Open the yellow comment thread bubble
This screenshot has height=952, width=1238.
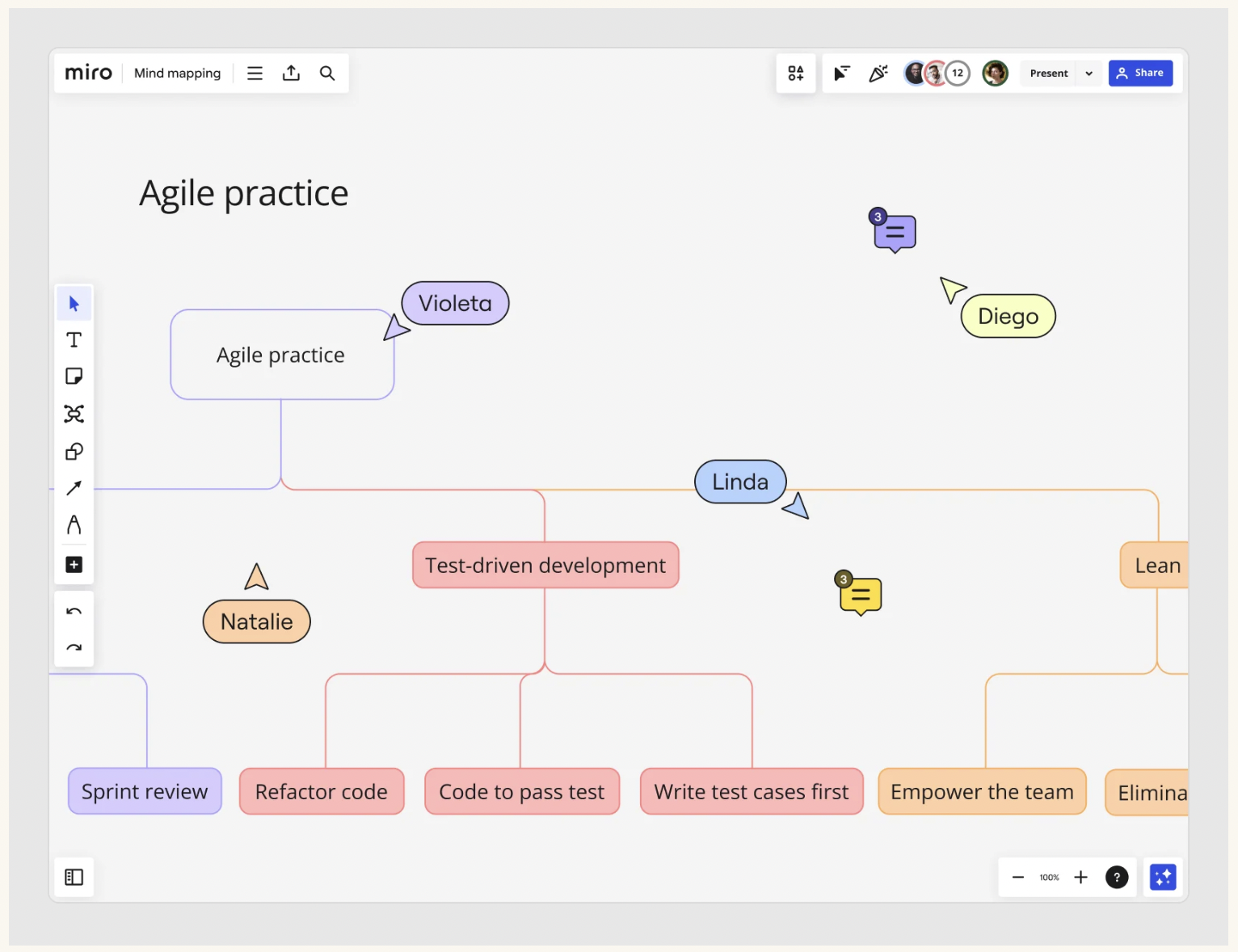861,596
